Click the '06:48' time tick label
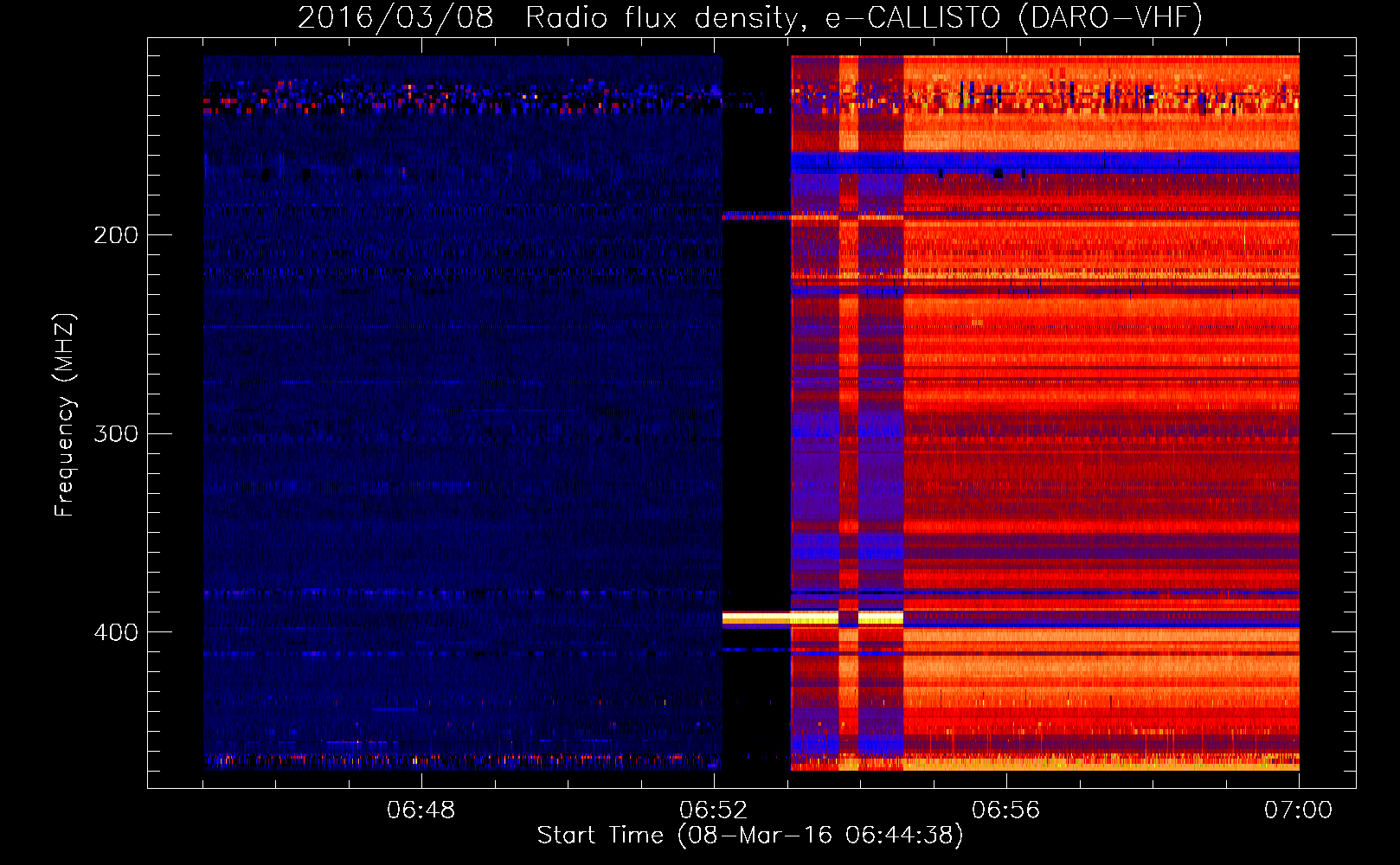The image size is (1400, 865). [x=421, y=811]
